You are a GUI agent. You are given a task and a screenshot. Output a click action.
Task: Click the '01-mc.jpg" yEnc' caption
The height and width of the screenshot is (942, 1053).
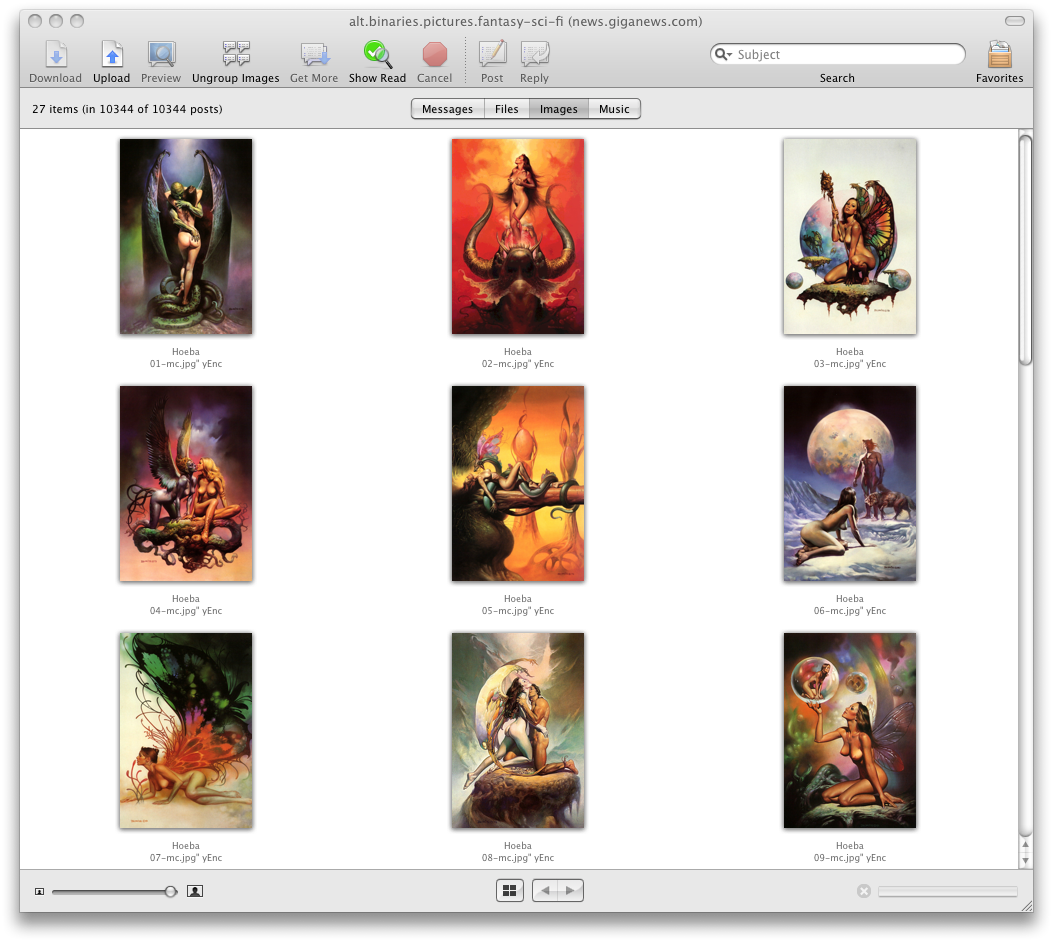186,364
